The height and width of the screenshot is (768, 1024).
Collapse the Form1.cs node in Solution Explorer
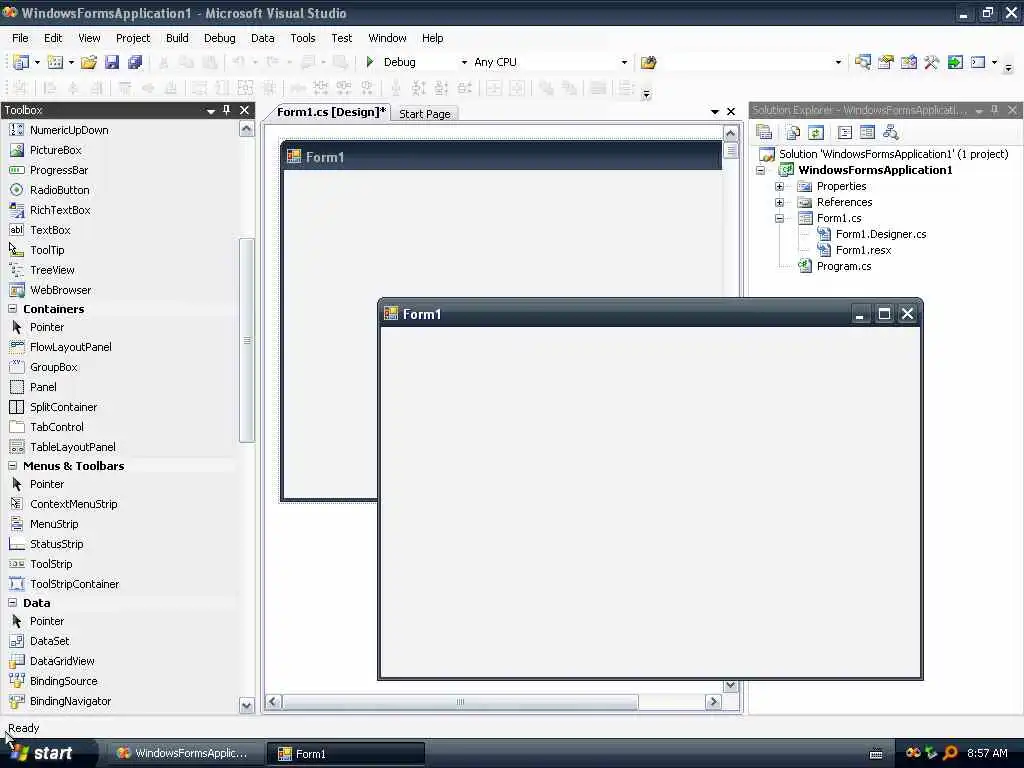click(779, 218)
